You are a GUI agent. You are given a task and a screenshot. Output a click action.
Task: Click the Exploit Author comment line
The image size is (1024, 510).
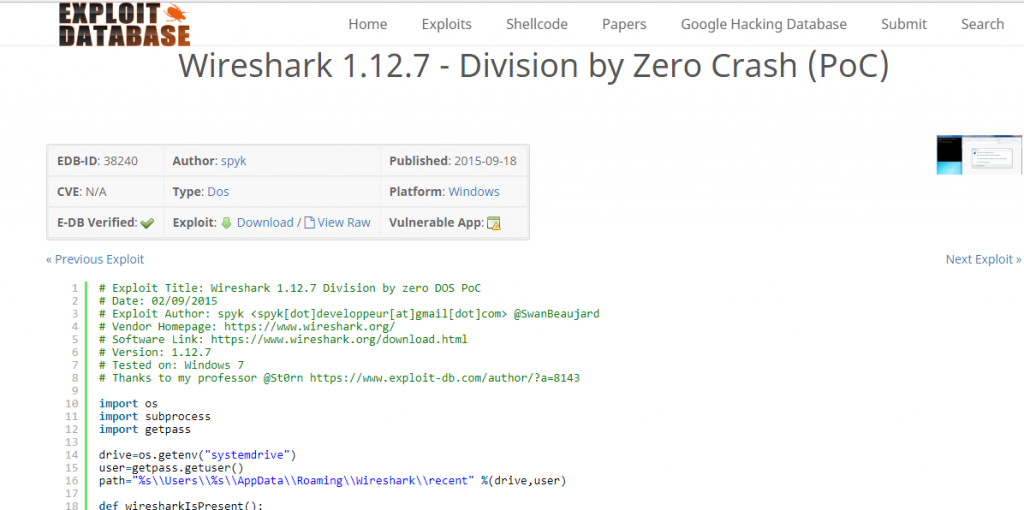[349, 313]
